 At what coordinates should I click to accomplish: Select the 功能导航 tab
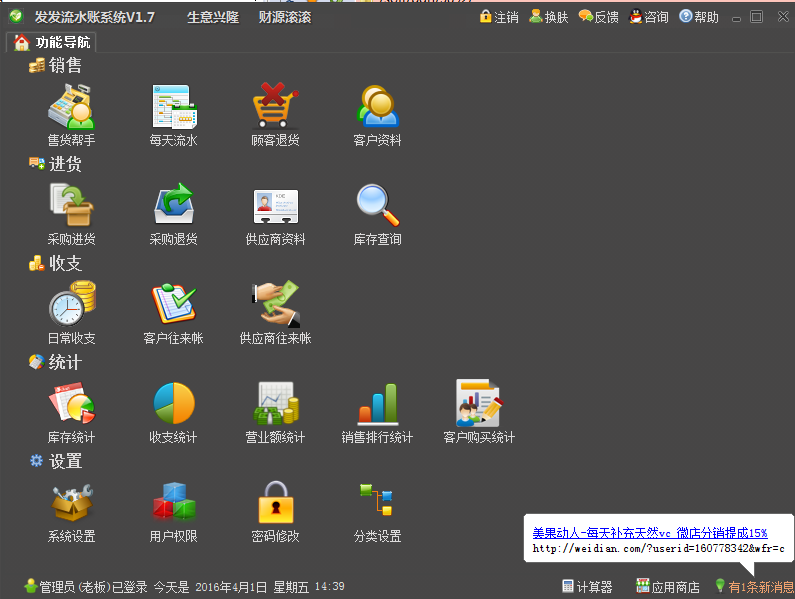coord(53,42)
